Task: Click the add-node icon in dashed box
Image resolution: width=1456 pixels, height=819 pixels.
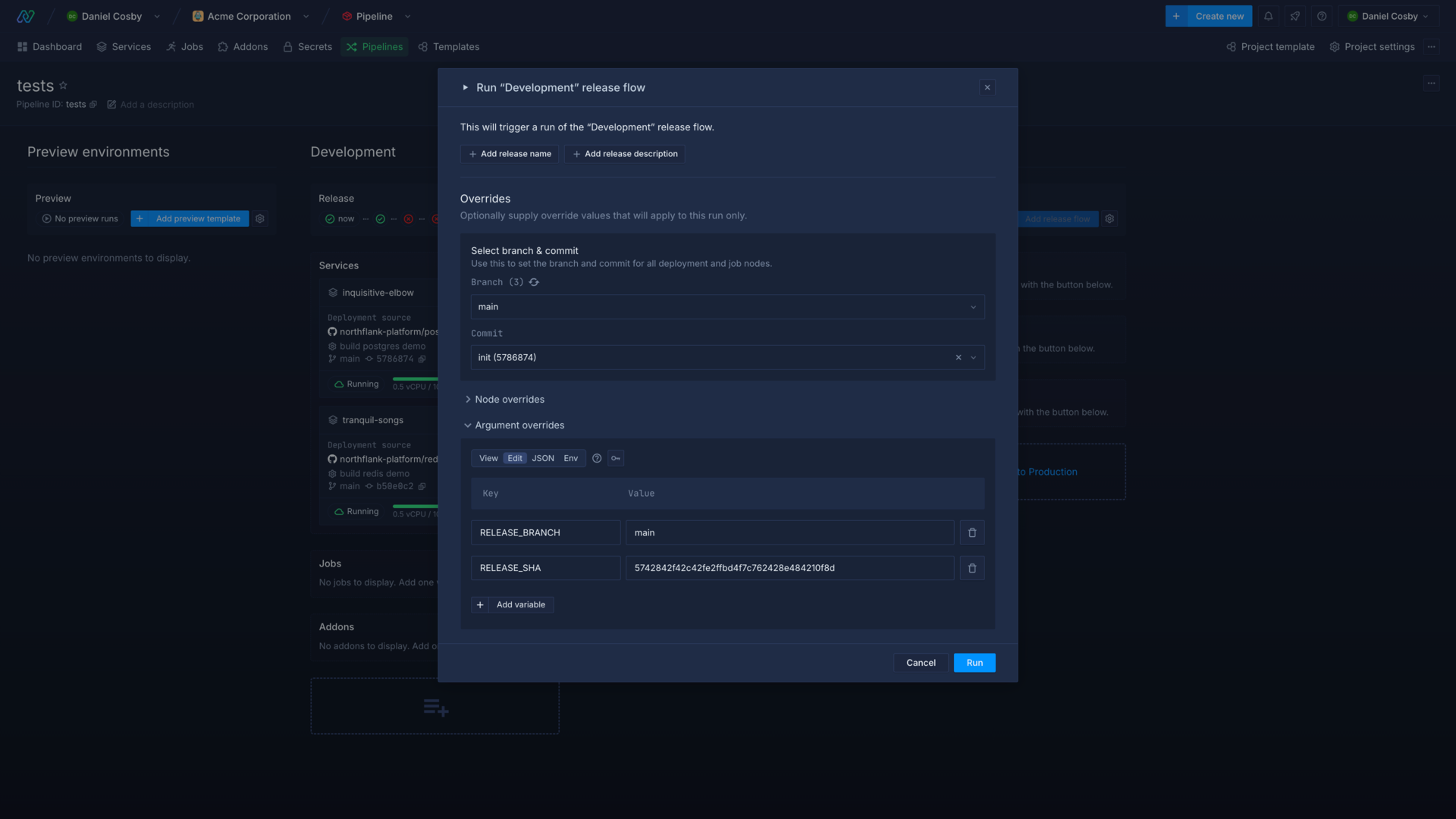Action: [435, 708]
